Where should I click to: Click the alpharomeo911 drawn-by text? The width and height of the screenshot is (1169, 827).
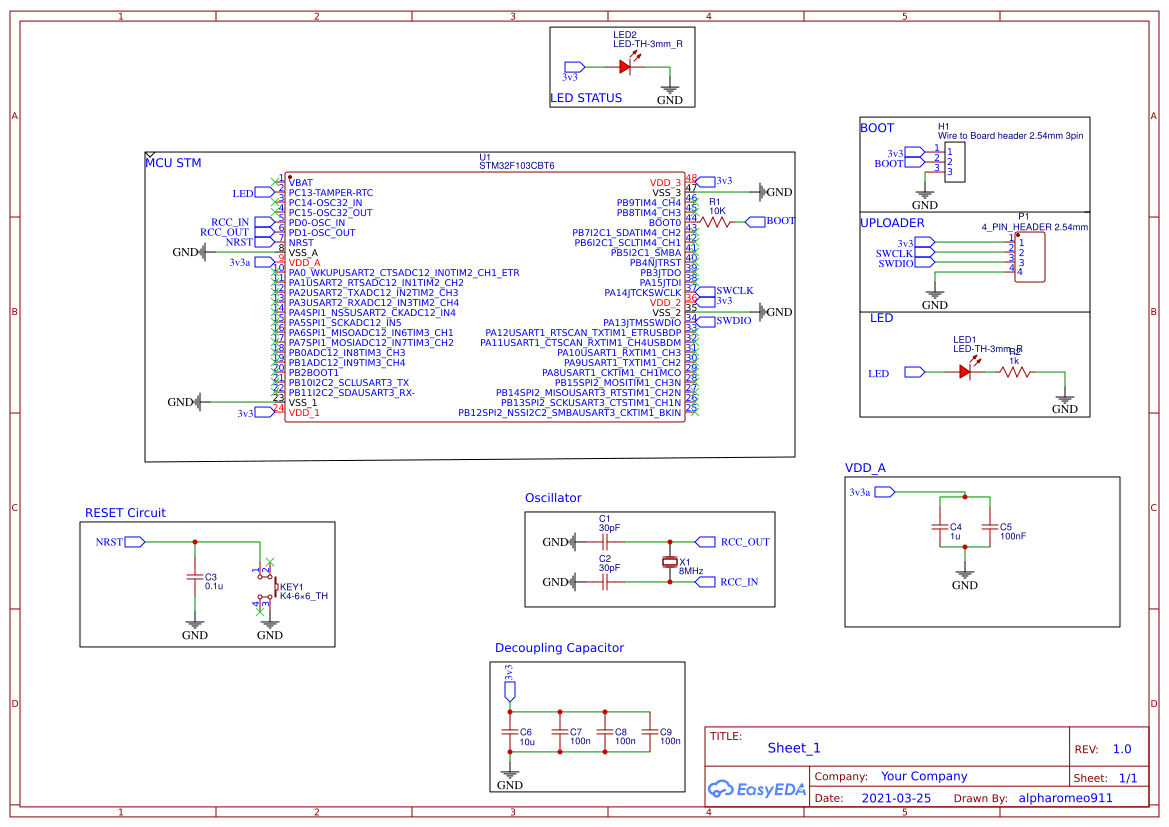[x=1064, y=797]
